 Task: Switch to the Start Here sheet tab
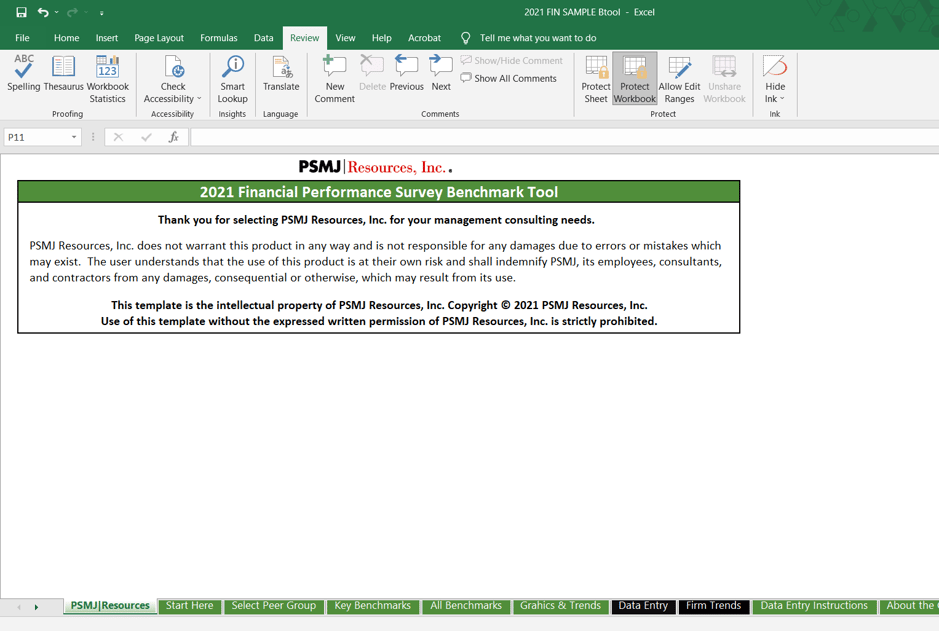[190, 606]
